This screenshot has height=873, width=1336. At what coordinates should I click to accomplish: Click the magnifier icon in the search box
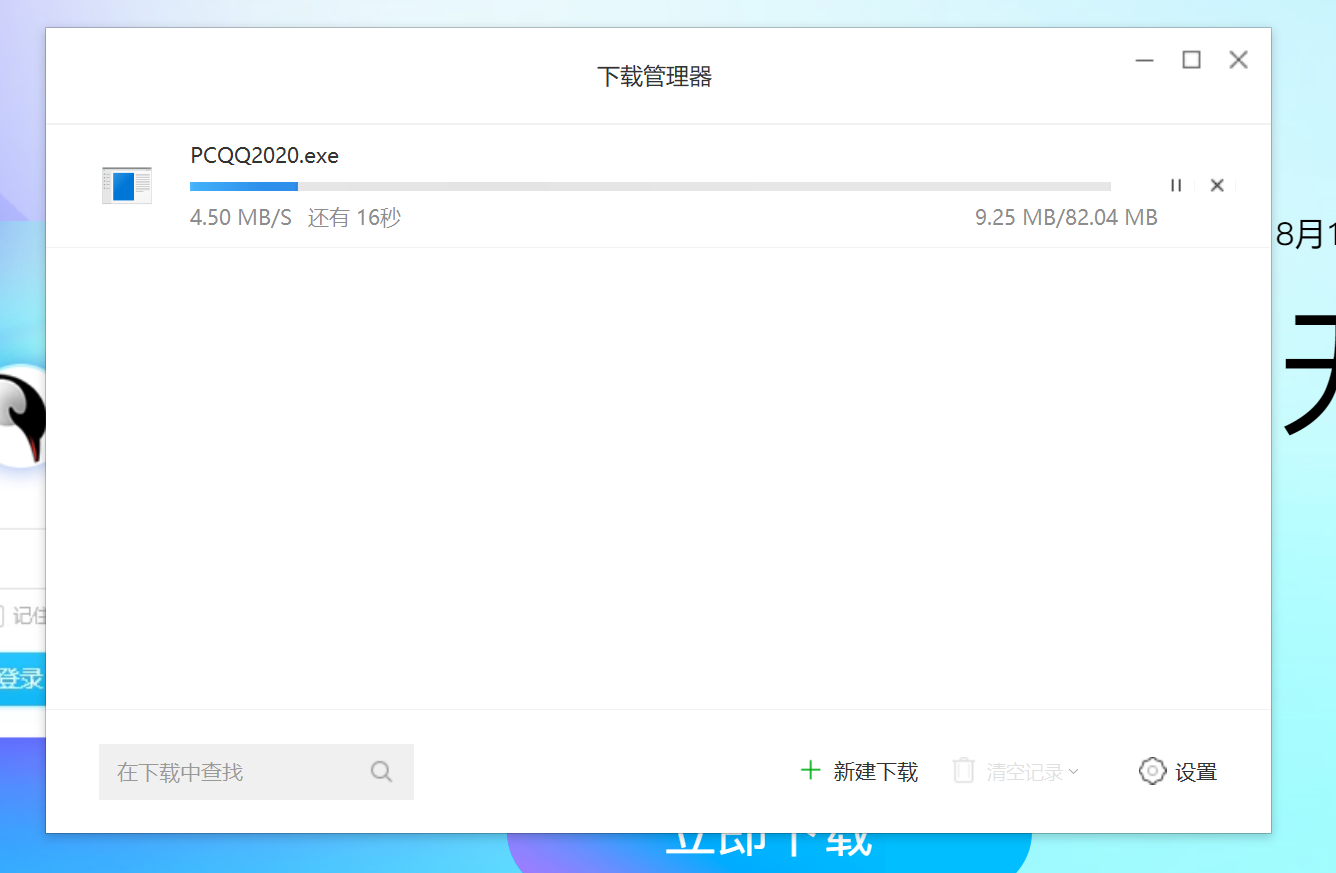pos(381,771)
